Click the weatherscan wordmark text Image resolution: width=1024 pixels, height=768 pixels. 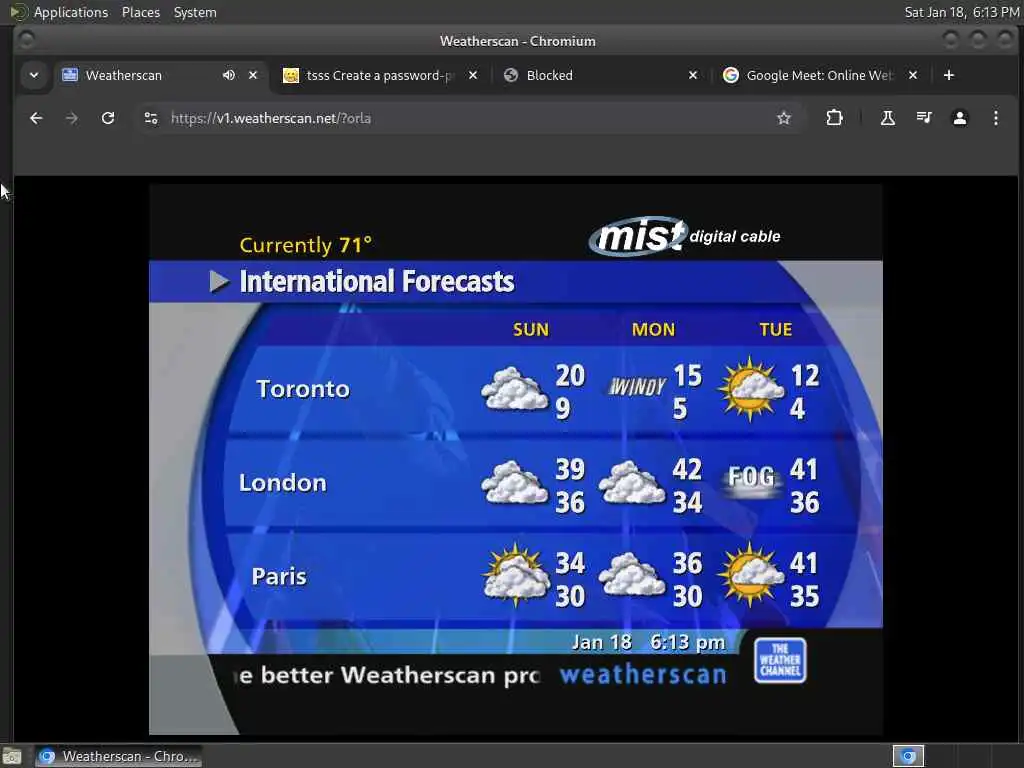tap(643, 675)
